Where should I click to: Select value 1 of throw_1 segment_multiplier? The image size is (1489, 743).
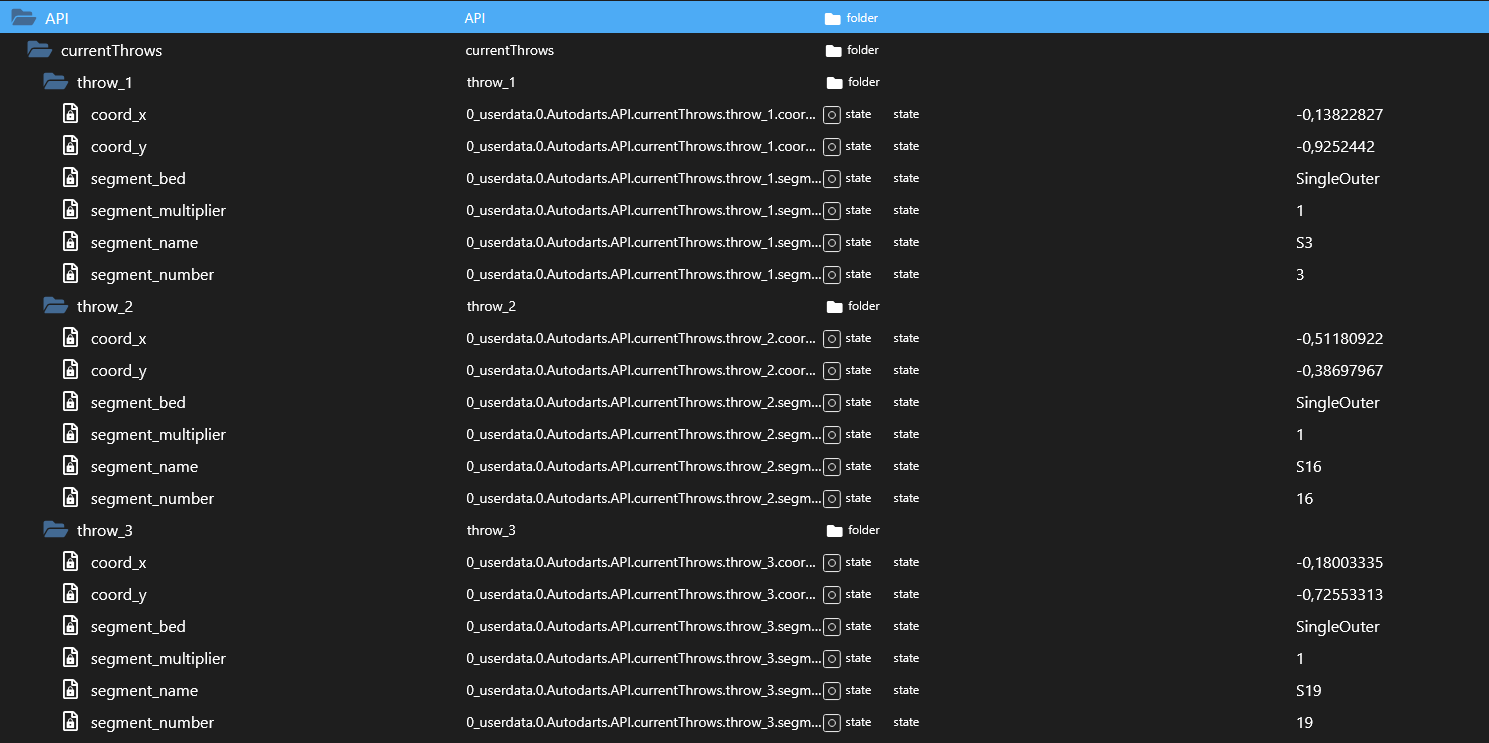pos(1300,210)
